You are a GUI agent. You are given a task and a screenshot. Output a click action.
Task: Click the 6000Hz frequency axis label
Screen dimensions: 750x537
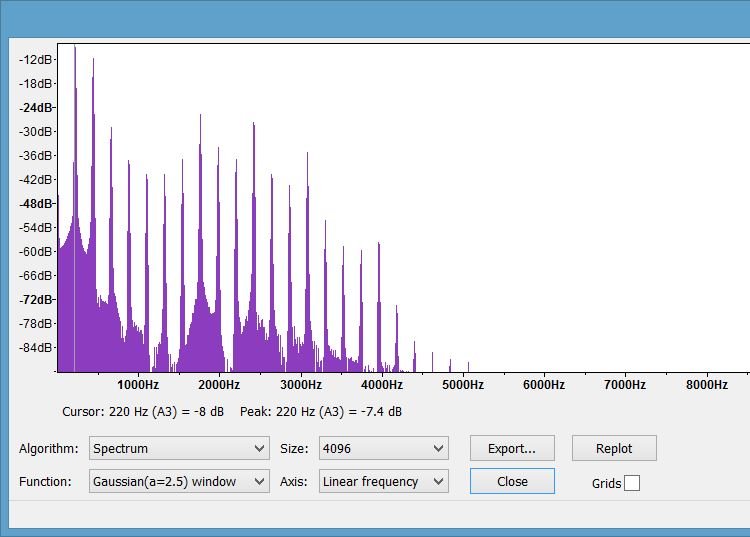coord(544,385)
